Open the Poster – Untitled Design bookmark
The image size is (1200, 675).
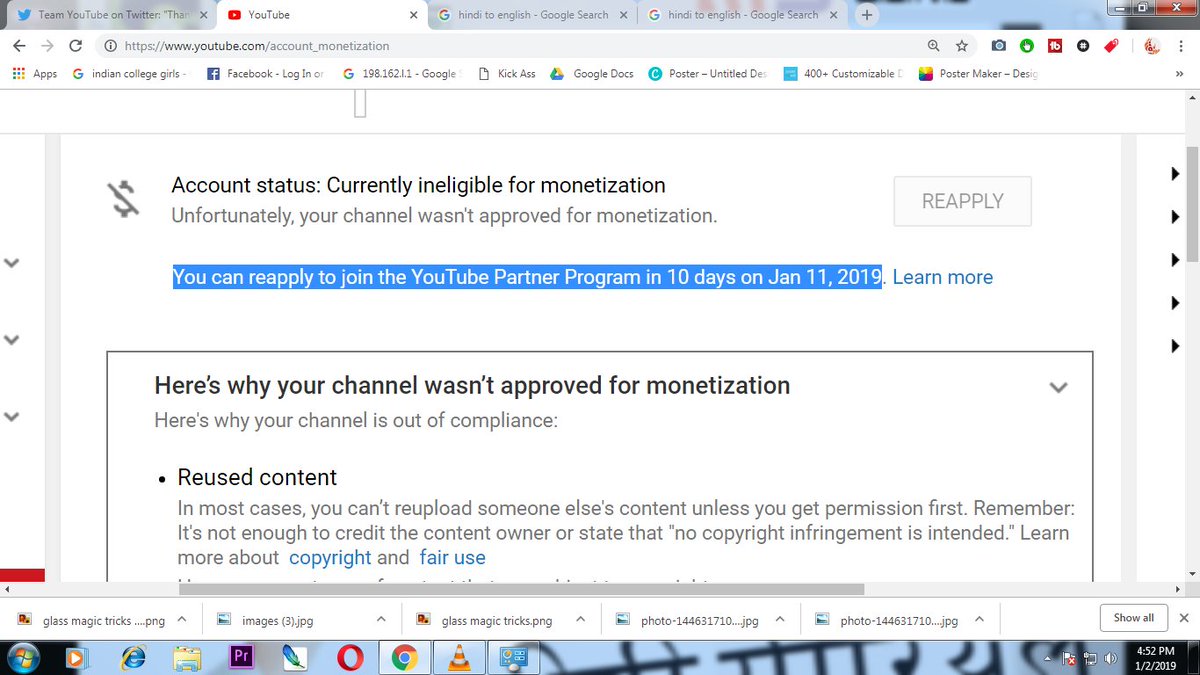tap(708, 73)
